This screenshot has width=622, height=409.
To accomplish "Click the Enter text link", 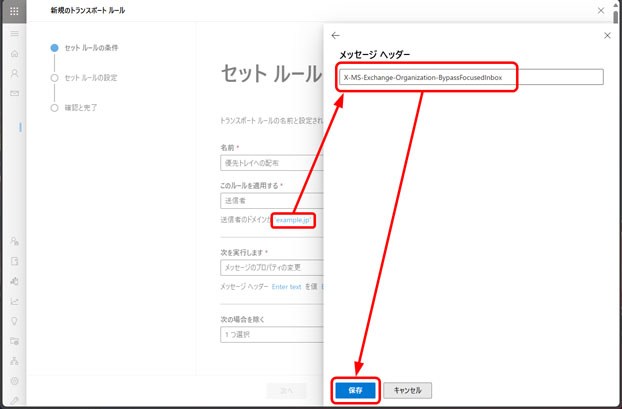I will click(286, 287).
